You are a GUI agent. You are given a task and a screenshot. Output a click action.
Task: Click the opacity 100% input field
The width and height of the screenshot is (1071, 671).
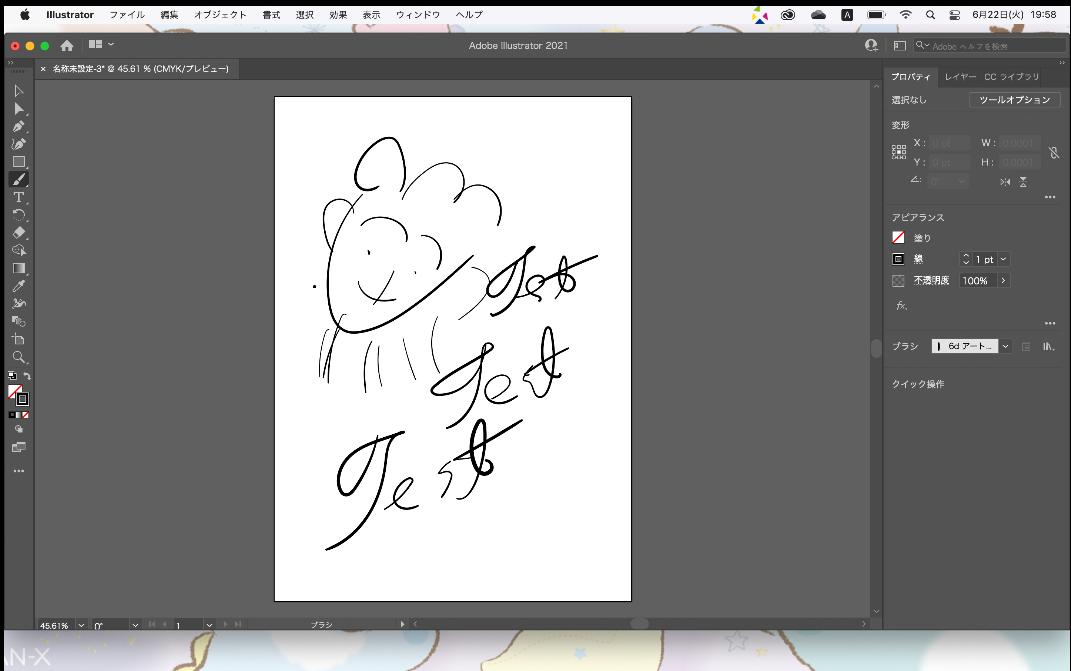[x=978, y=280]
